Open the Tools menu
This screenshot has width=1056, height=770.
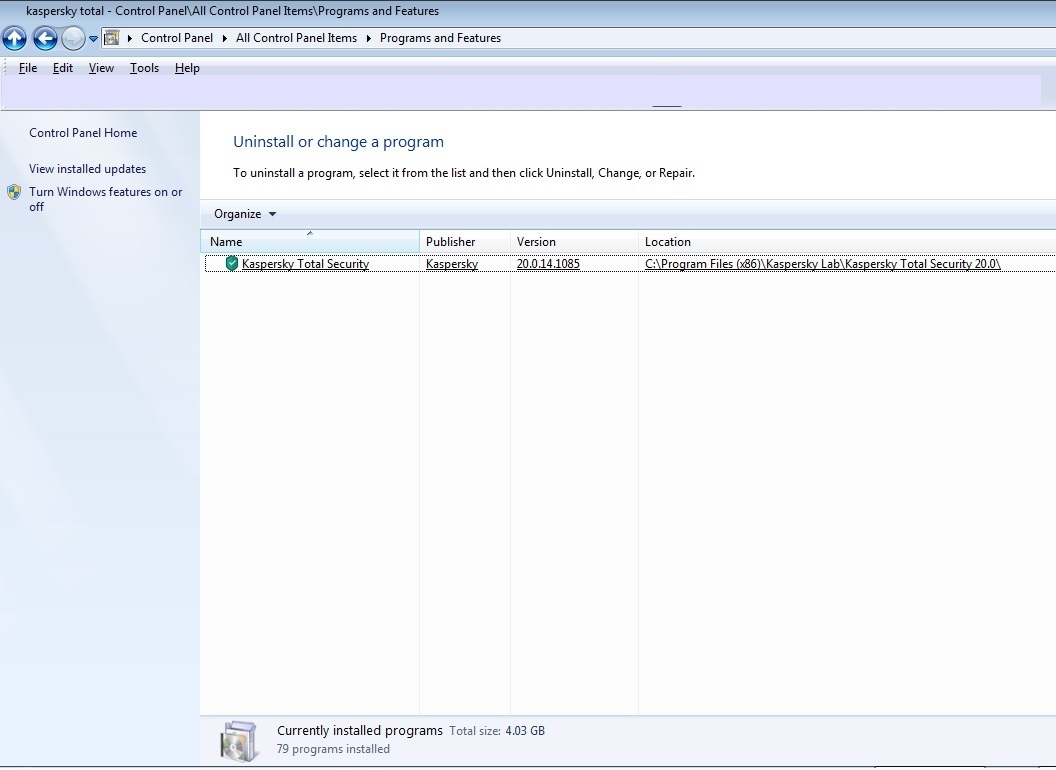point(144,67)
